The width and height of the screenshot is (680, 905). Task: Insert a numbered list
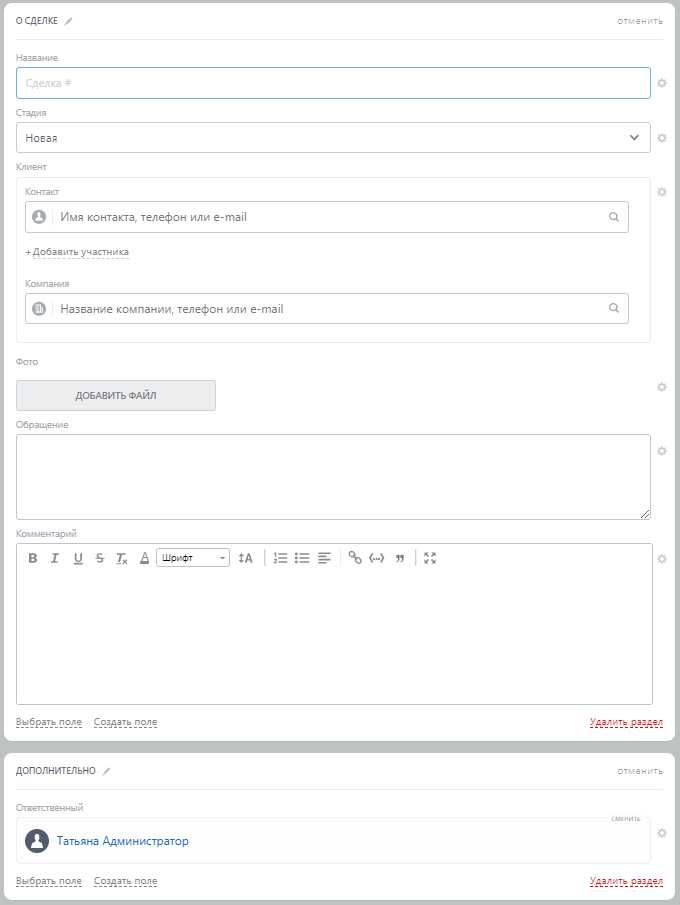tap(280, 558)
